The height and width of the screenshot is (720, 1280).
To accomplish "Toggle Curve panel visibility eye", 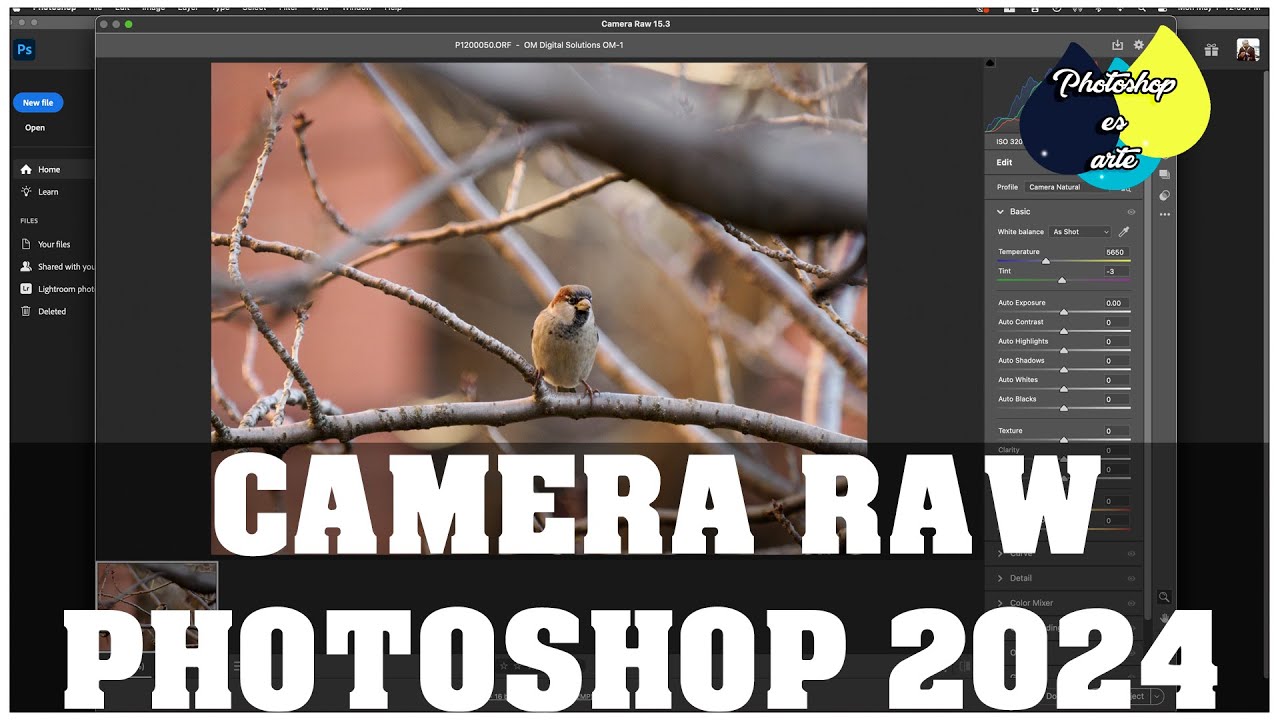I will coord(1132,553).
